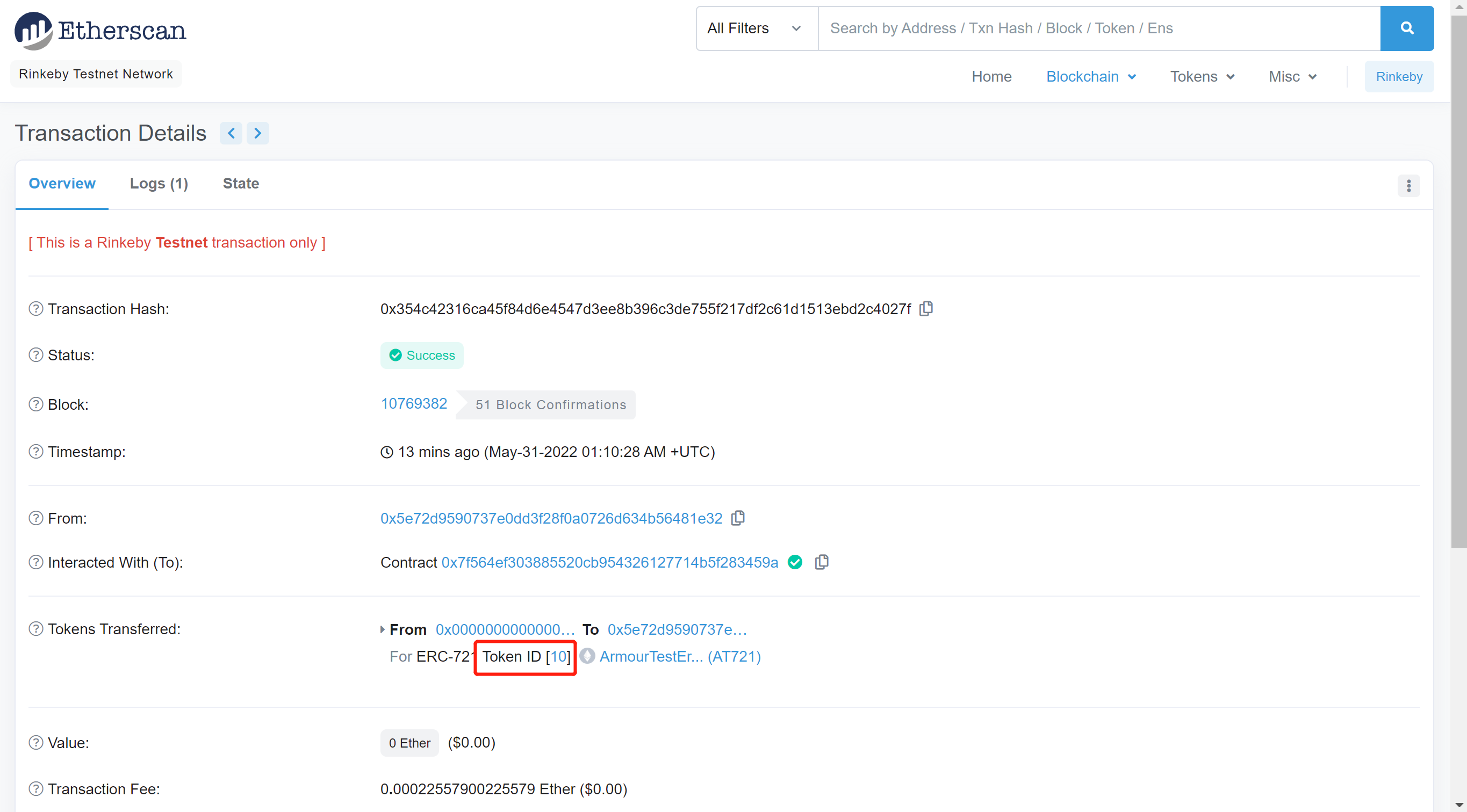Go to previous transaction arrow
The width and height of the screenshot is (1467, 812).
tap(231, 133)
